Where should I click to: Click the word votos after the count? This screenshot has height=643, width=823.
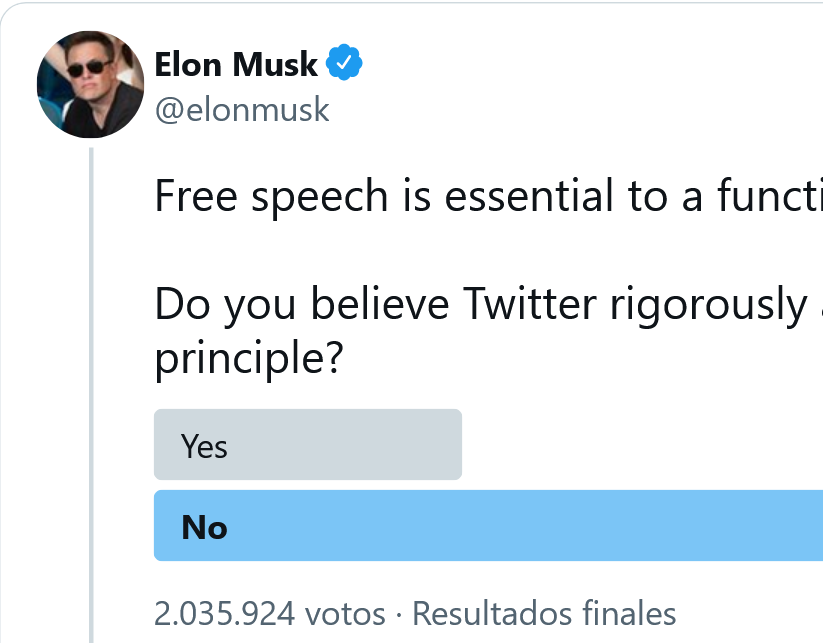[345, 614]
